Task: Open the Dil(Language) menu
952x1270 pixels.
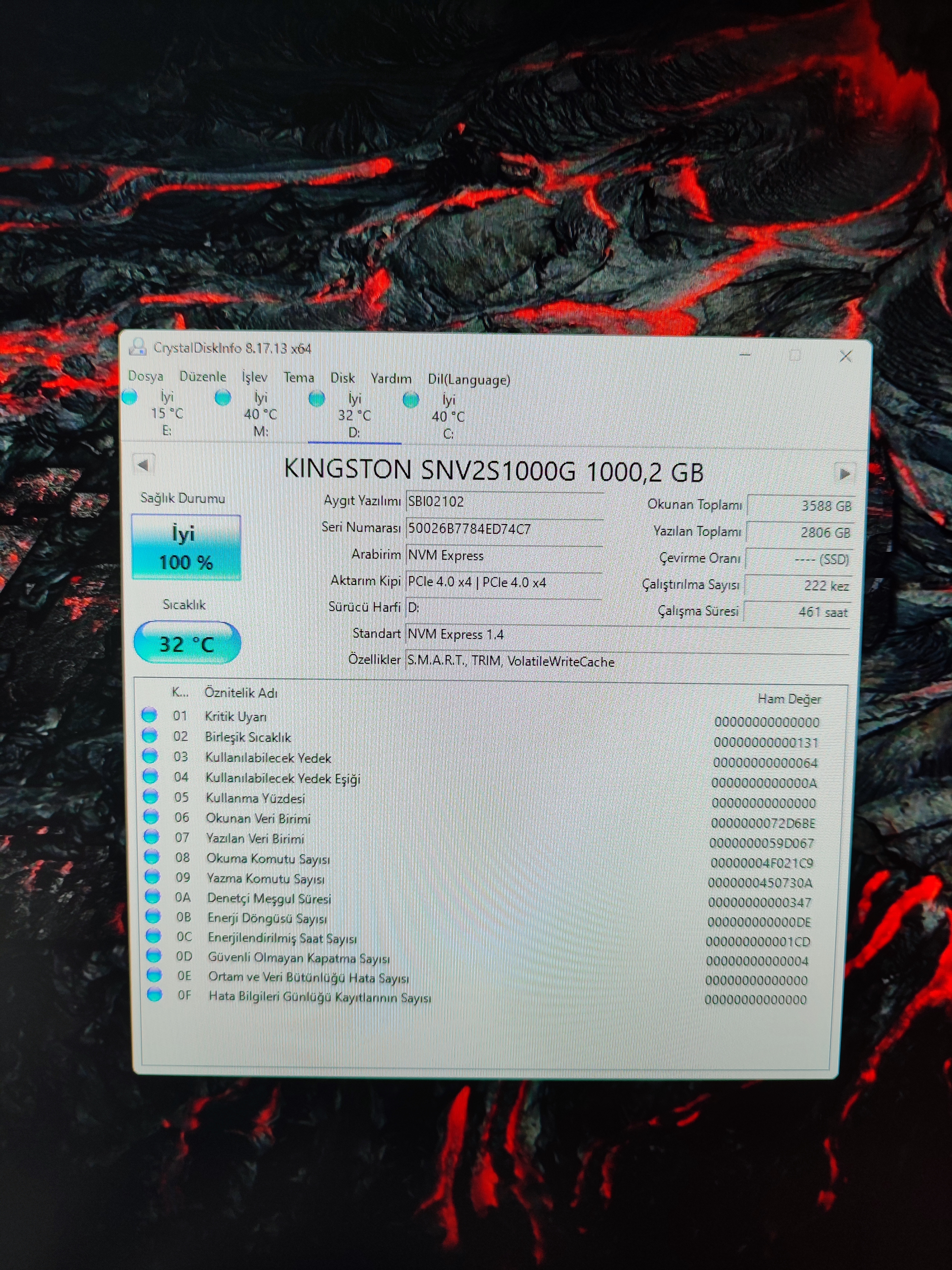Action: 468,379
